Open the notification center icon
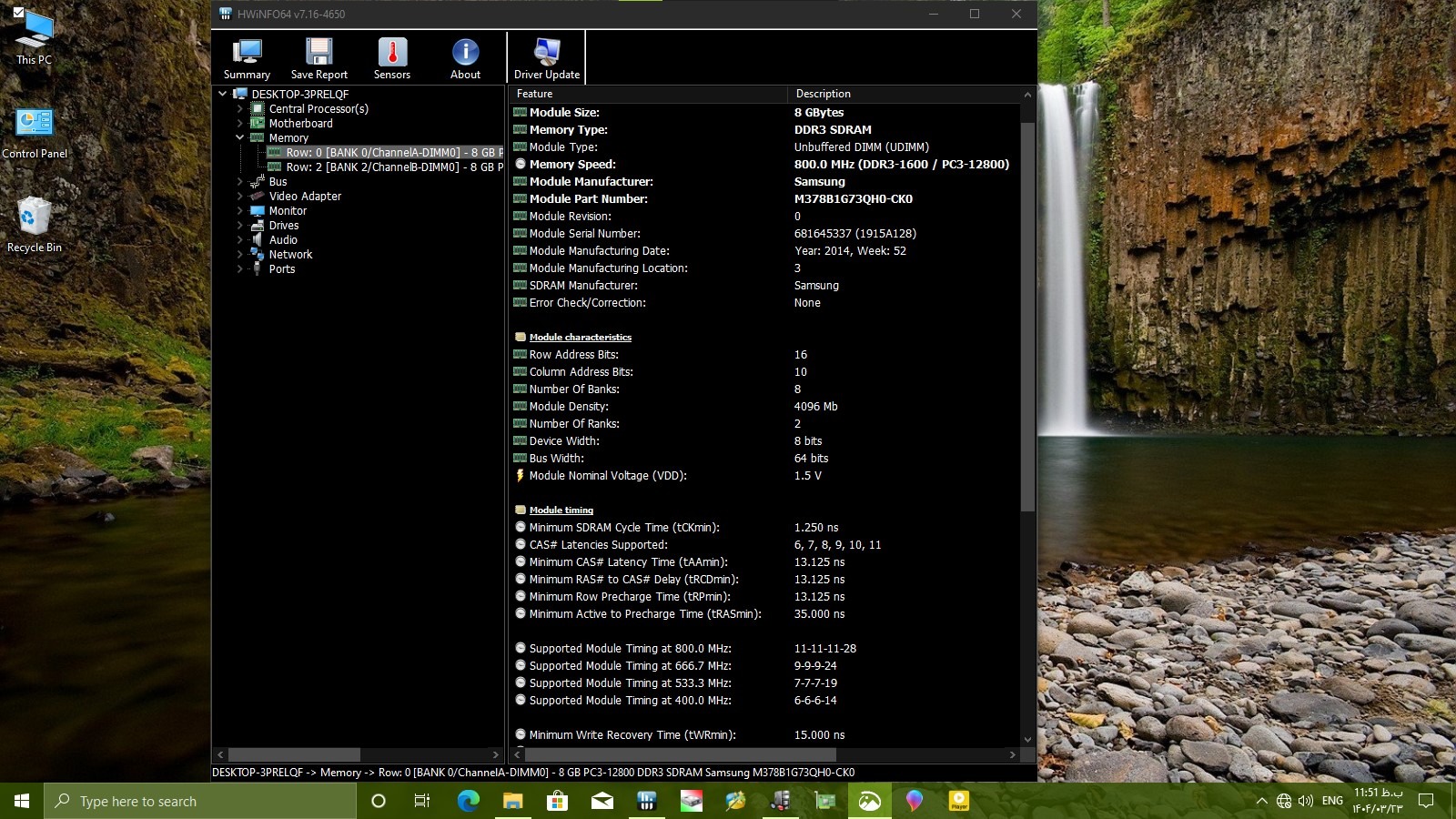 1426,801
